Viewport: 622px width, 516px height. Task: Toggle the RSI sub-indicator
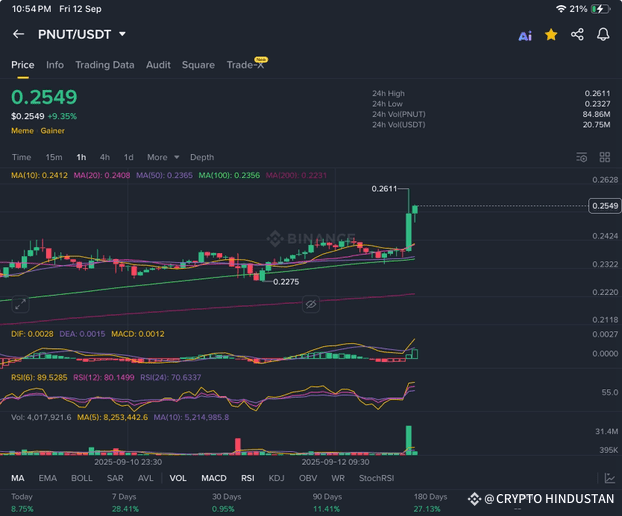(x=248, y=478)
